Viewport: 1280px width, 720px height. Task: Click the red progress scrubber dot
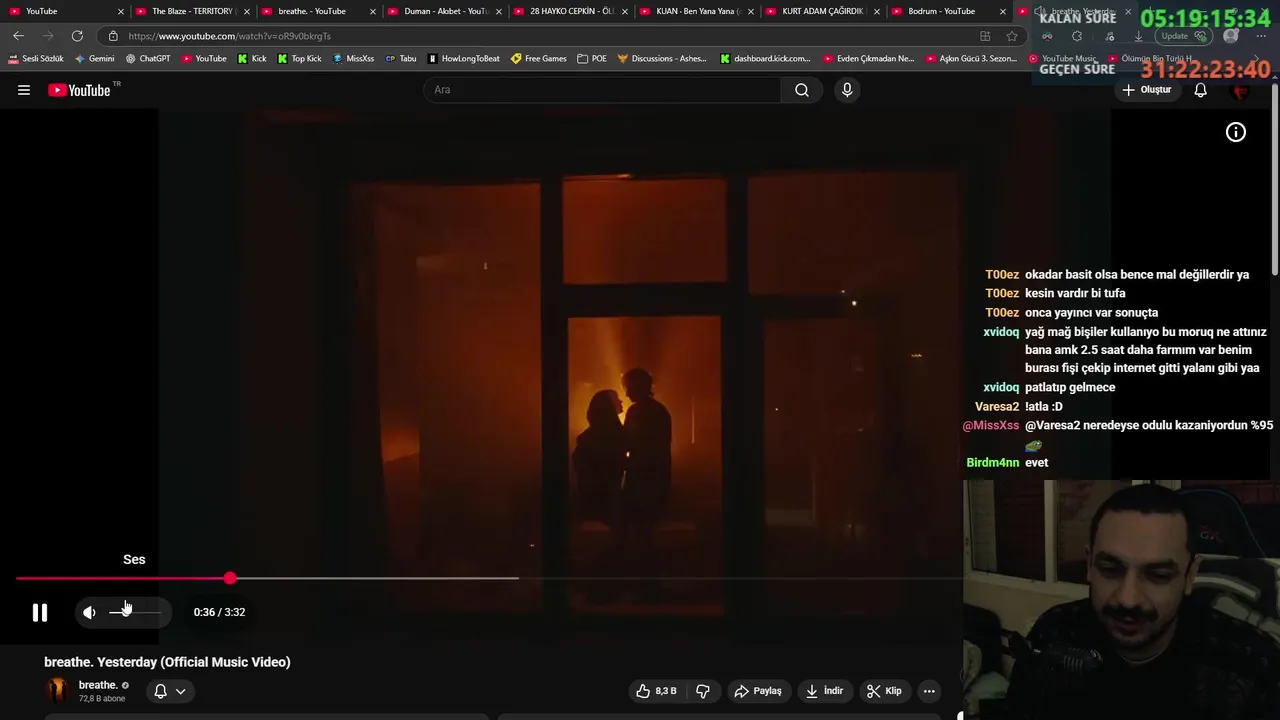[x=230, y=578]
